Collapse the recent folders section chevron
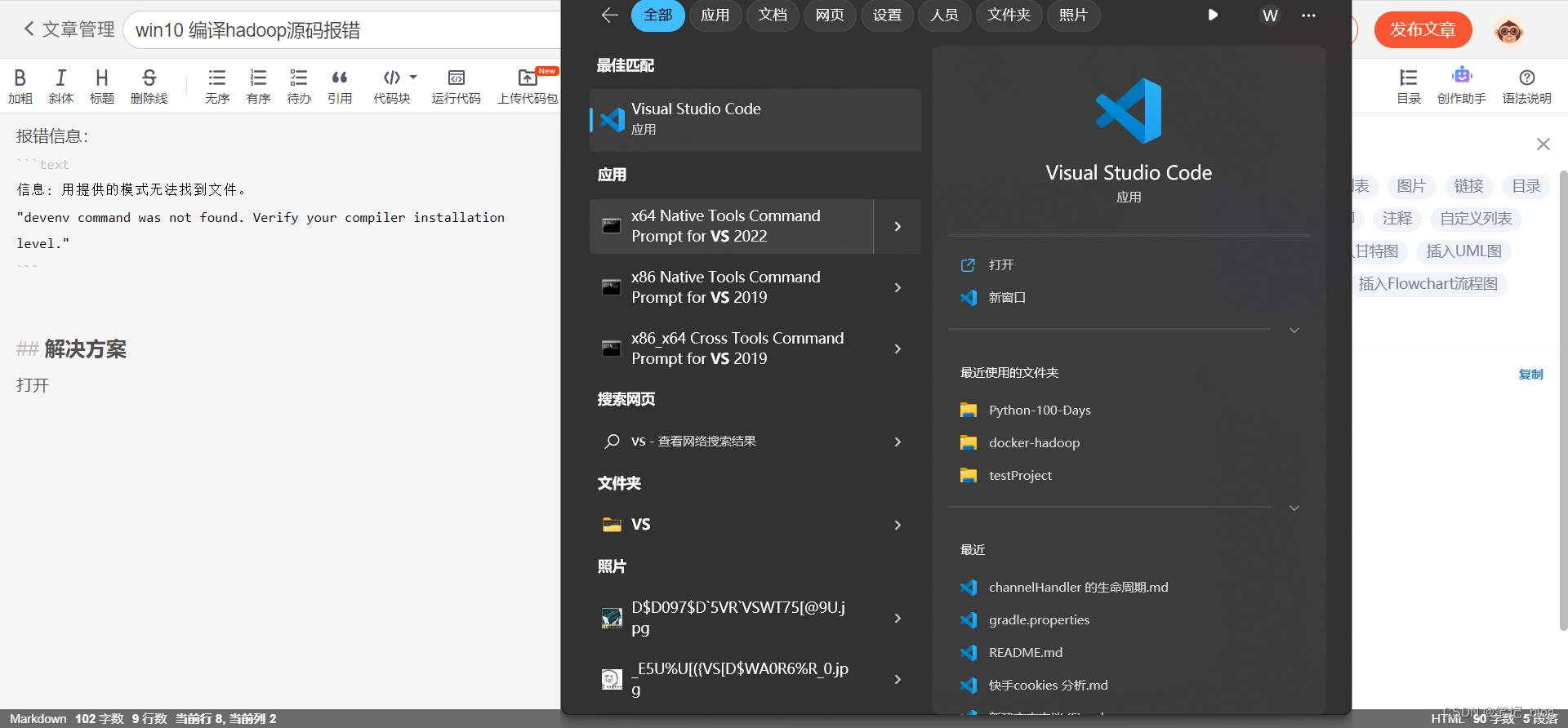Image resolution: width=1568 pixels, height=728 pixels. pos(1294,508)
